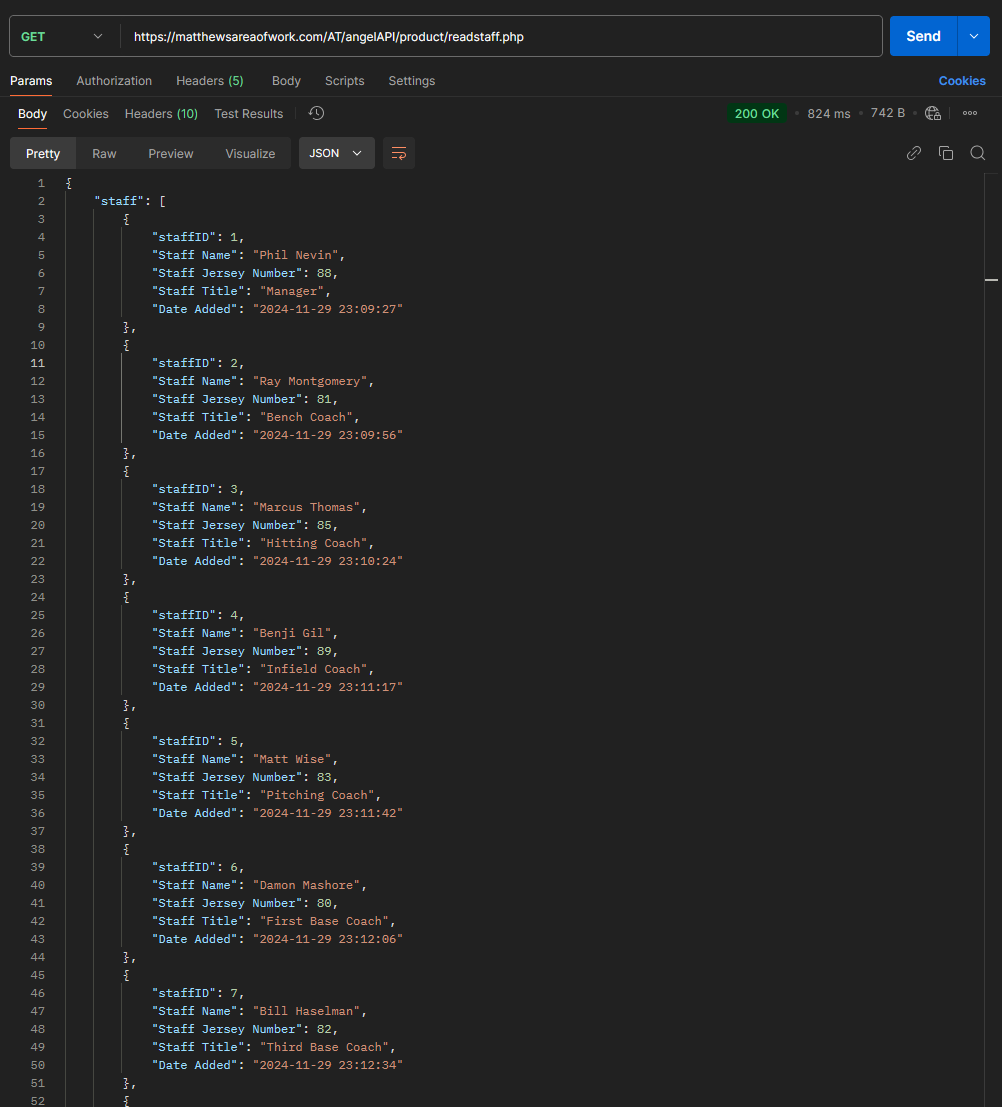Open the Test Results tab
Image resolution: width=1002 pixels, height=1107 pixels.
click(249, 114)
